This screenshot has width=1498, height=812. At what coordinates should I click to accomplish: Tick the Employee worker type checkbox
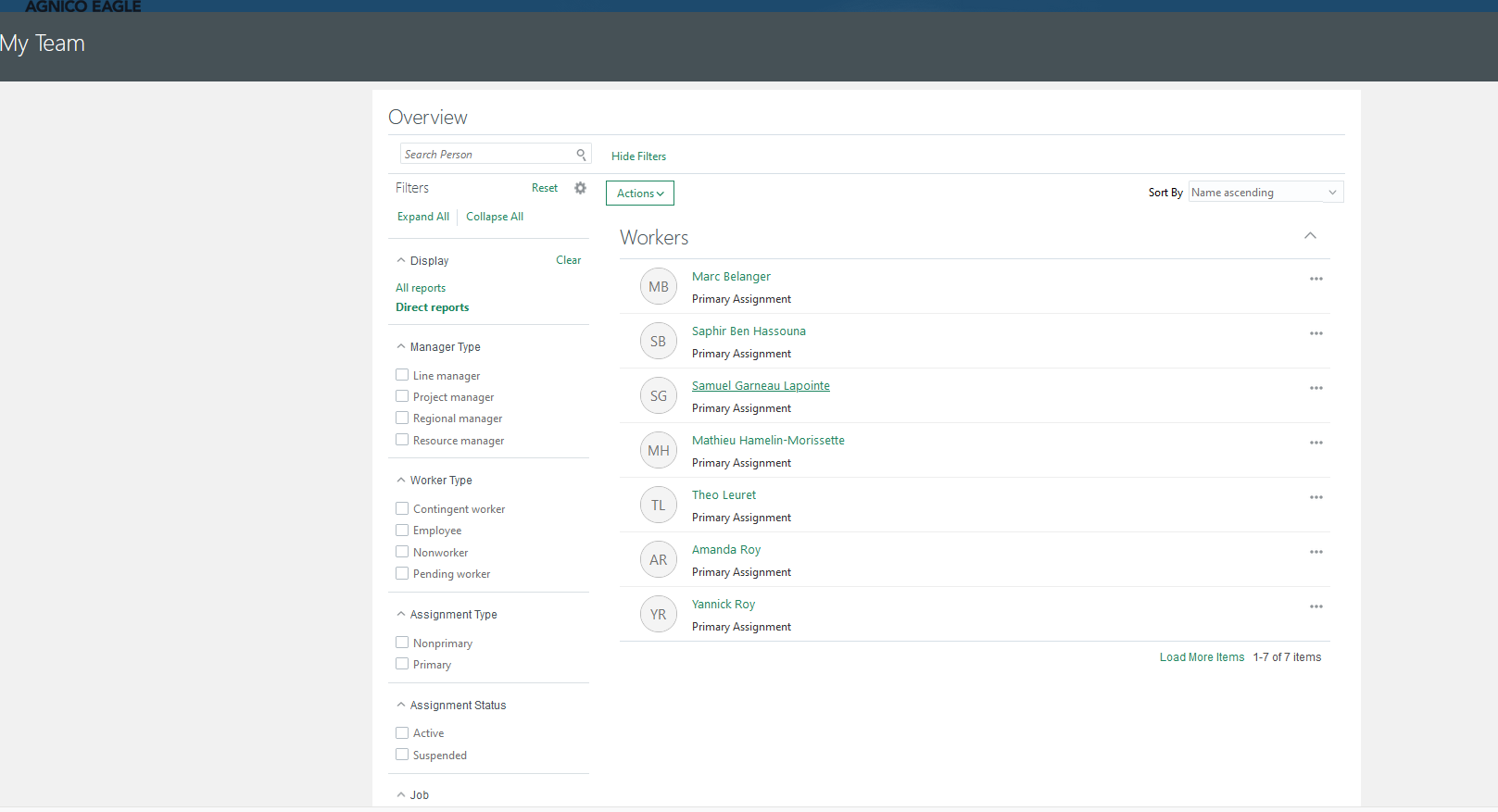point(402,530)
